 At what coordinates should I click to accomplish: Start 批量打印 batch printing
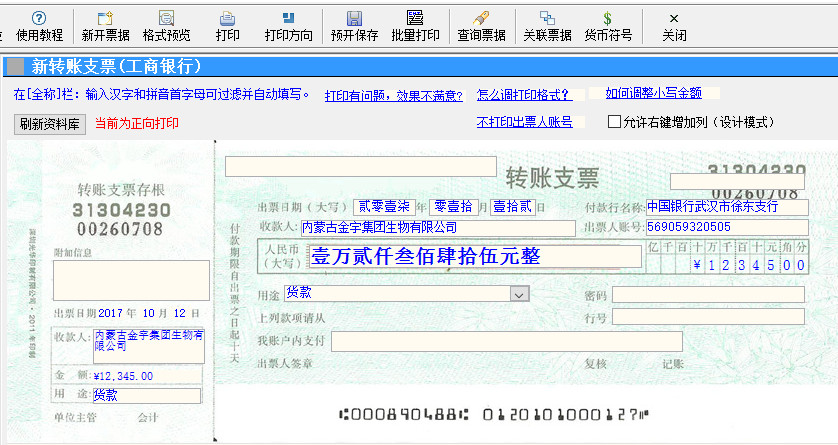tap(415, 27)
